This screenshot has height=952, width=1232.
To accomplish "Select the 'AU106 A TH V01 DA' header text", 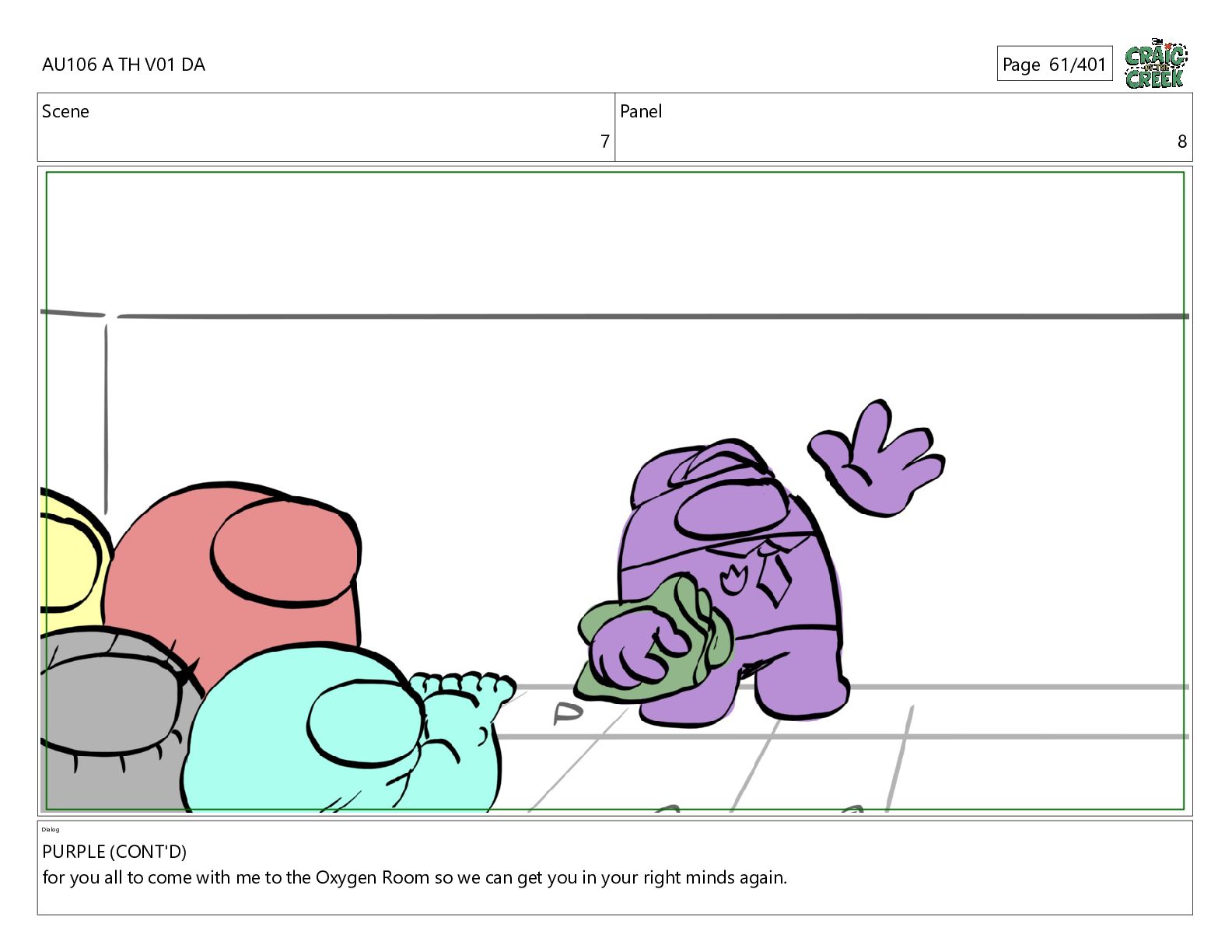I will tap(124, 65).
